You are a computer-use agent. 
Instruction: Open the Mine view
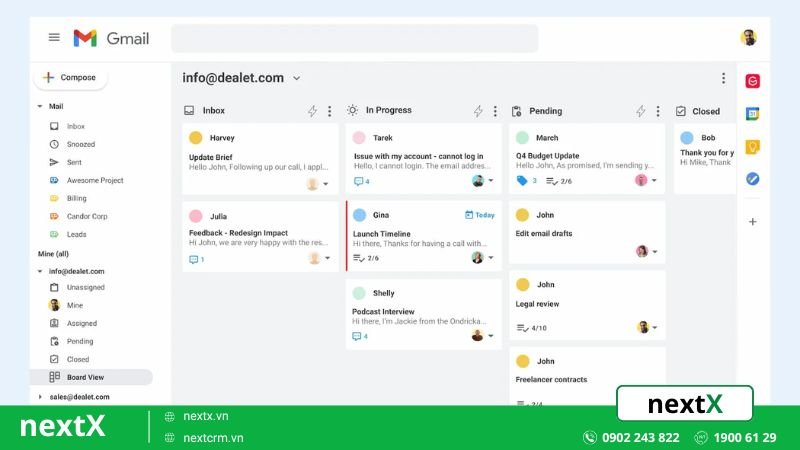point(74,305)
